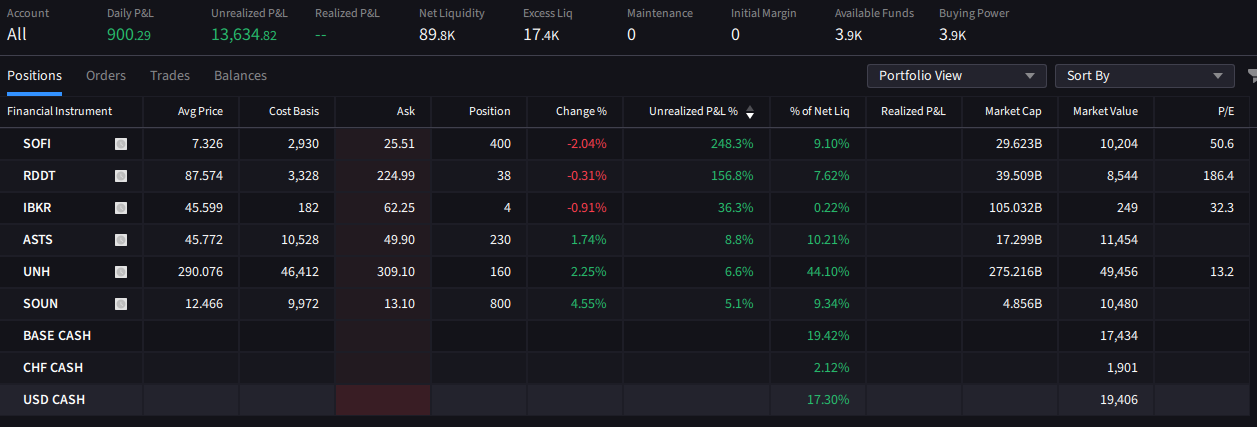1257x427 pixels.
Task: Select the BASE CASH row label
Action: (x=57, y=336)
